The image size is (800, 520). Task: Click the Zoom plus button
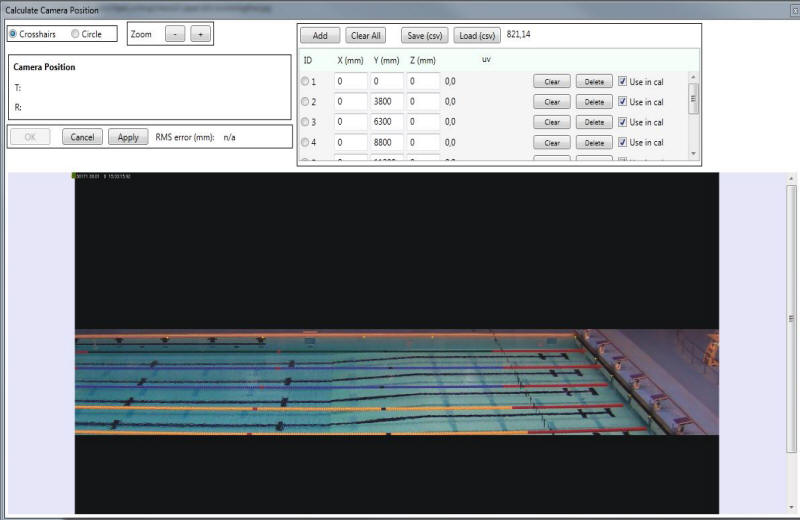click(201, 34)
